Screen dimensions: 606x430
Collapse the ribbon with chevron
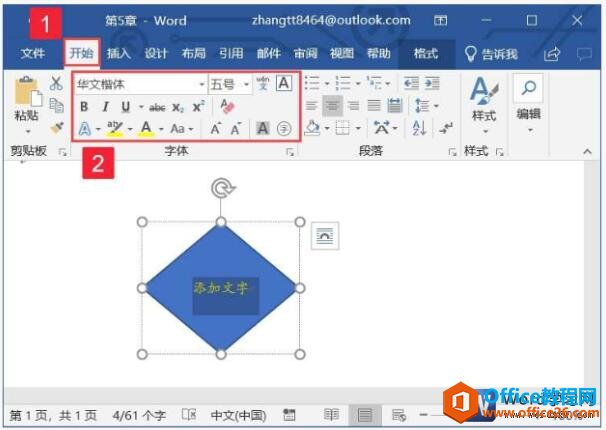click(x=587, y=151)
